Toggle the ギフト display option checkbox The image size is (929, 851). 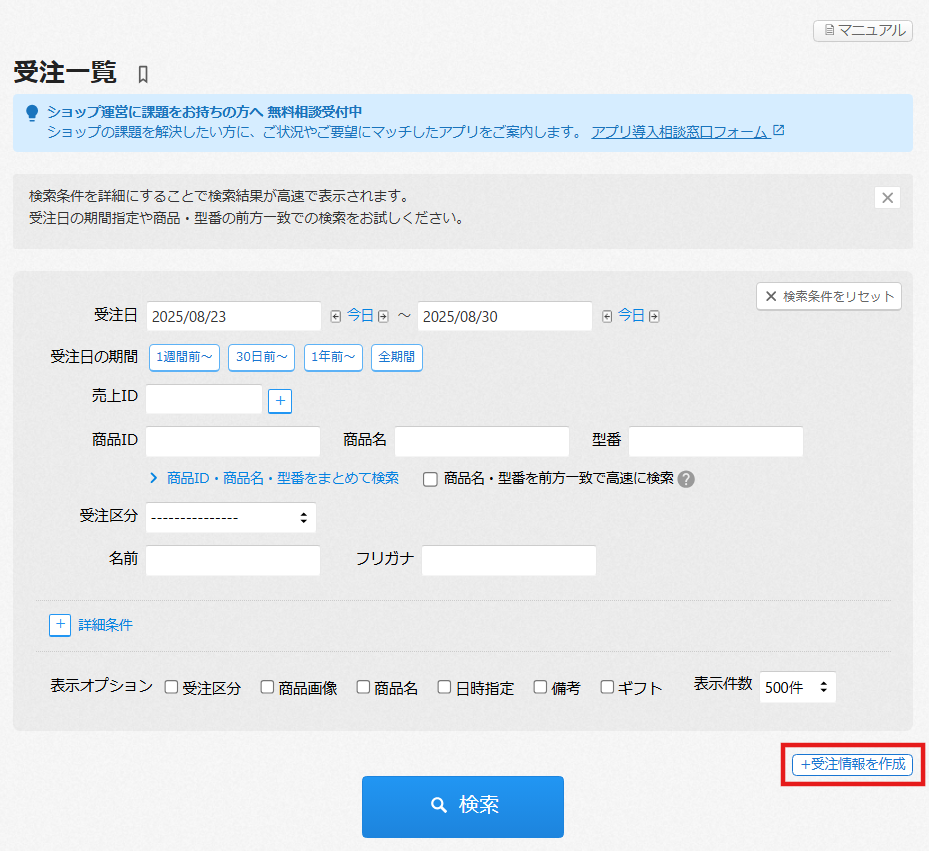click(607, 687)
